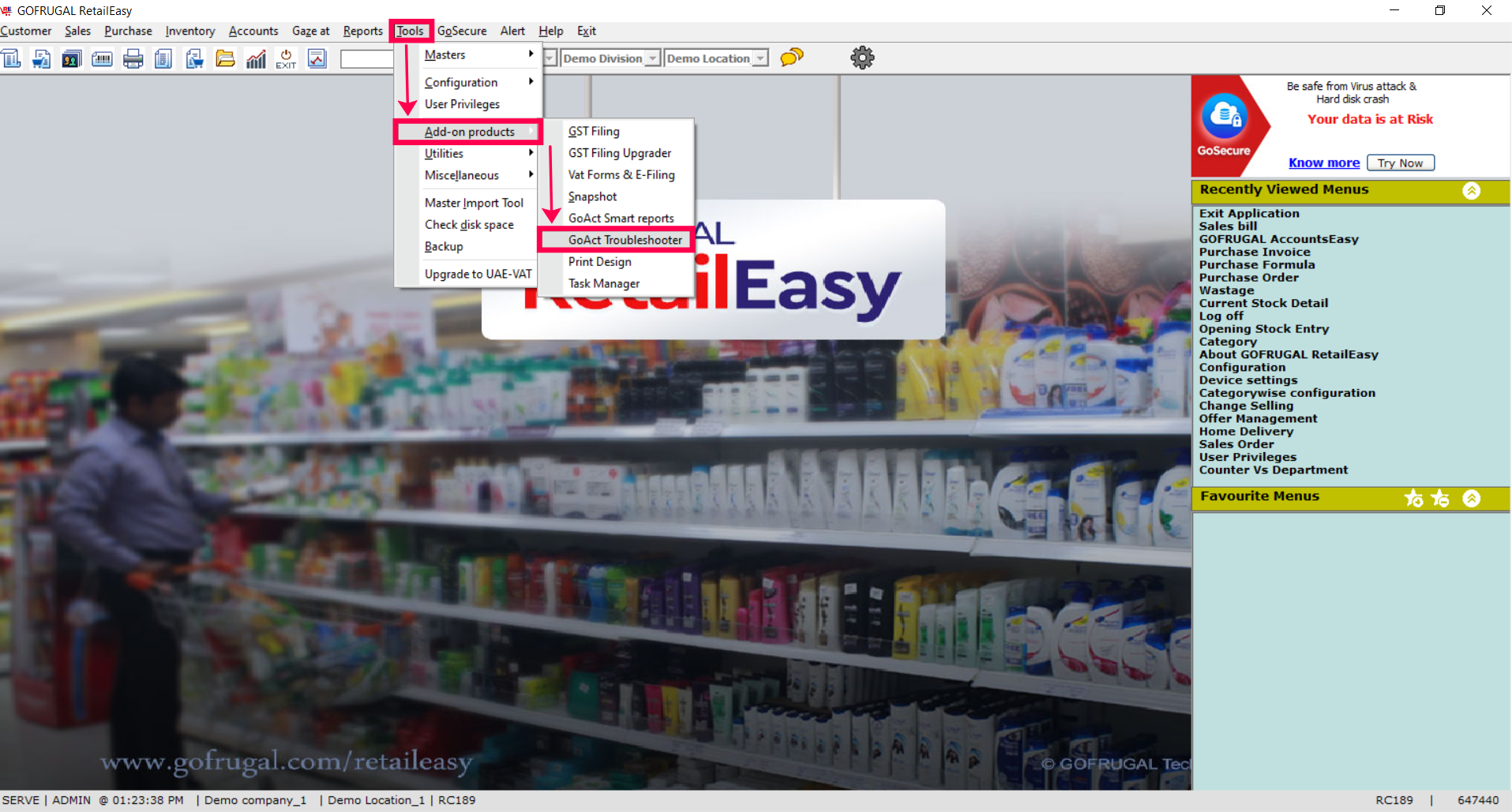1512x812 pixels.
Task: Open the Customer menu
Action: (x=25, y=31)
